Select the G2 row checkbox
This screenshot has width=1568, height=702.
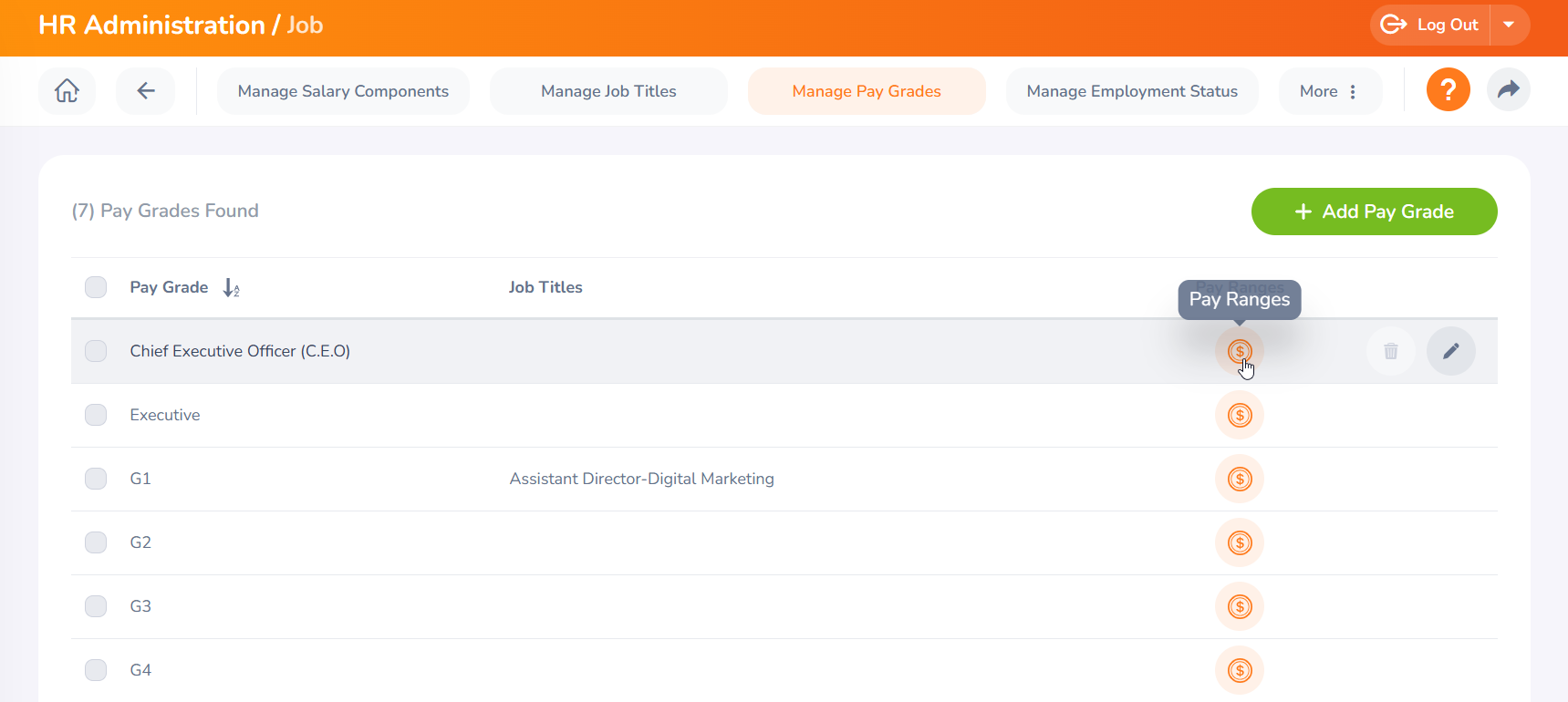point(96,543)
